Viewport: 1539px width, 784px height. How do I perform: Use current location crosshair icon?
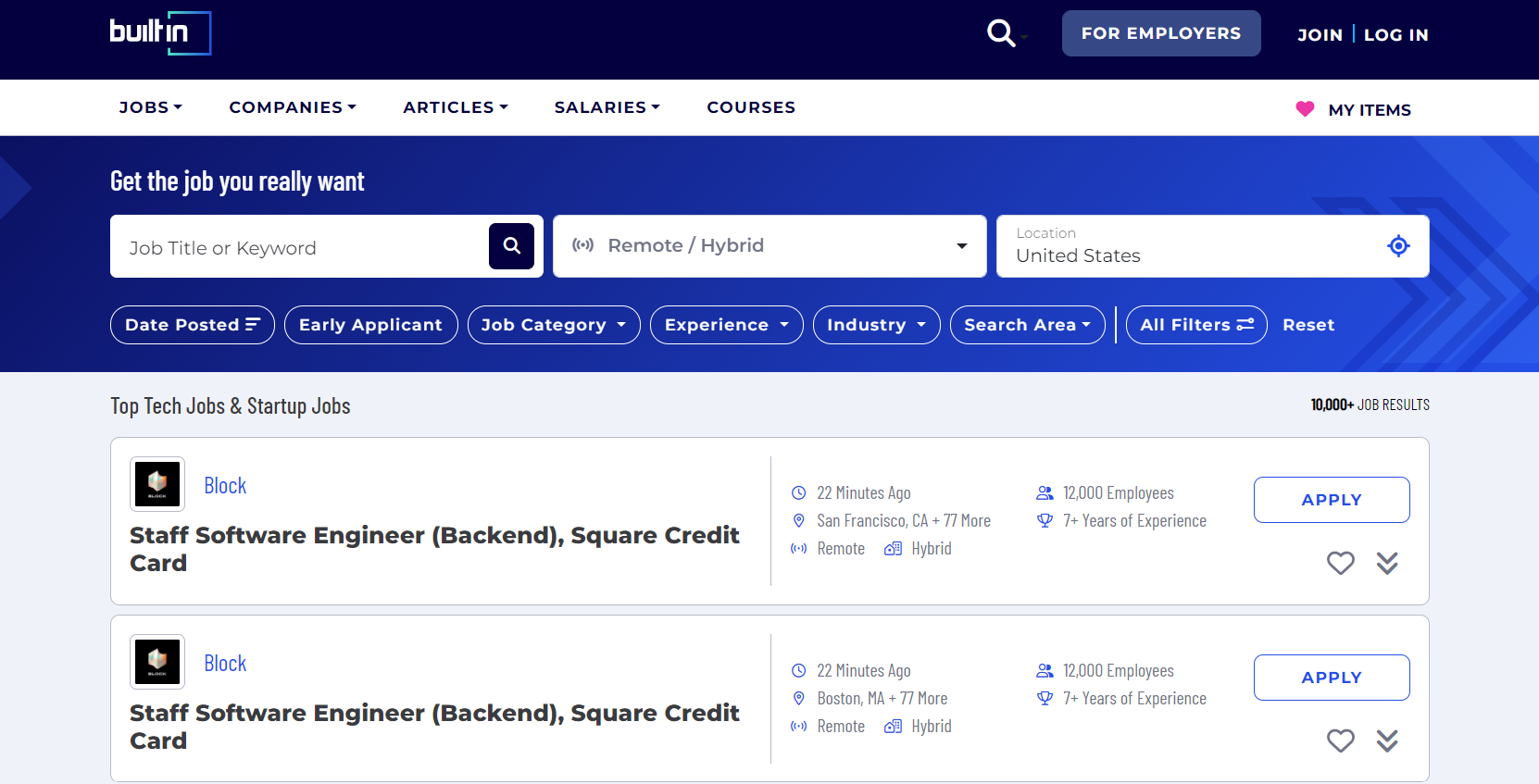[1398, 245]
